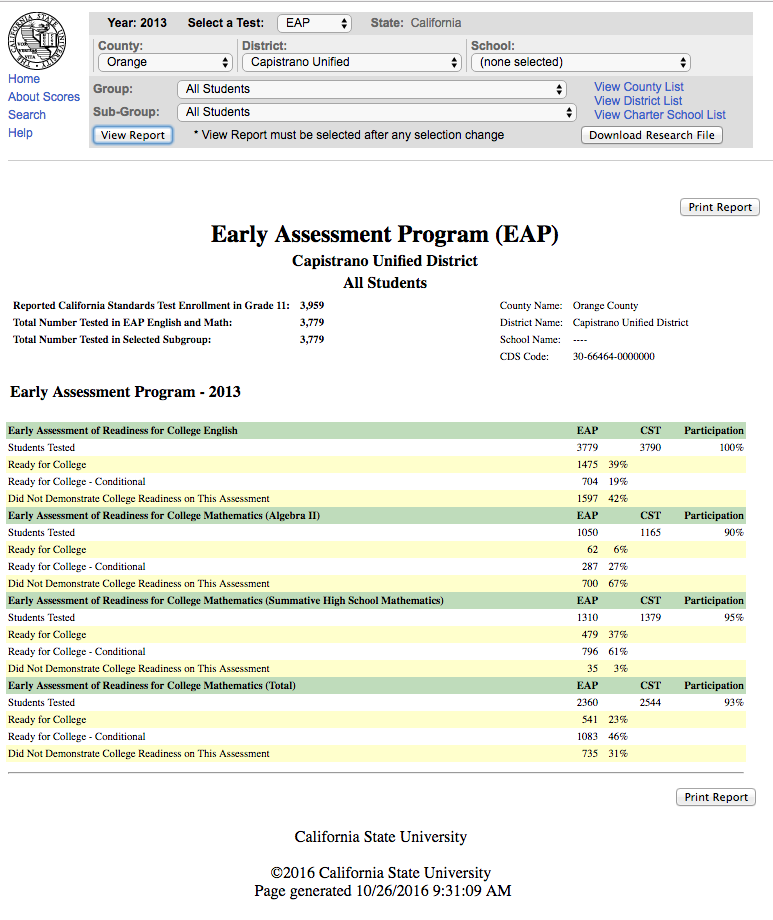Open the County dropdown showing Orange
Viewport: 773px width, 920px height.
click(166, 62)
